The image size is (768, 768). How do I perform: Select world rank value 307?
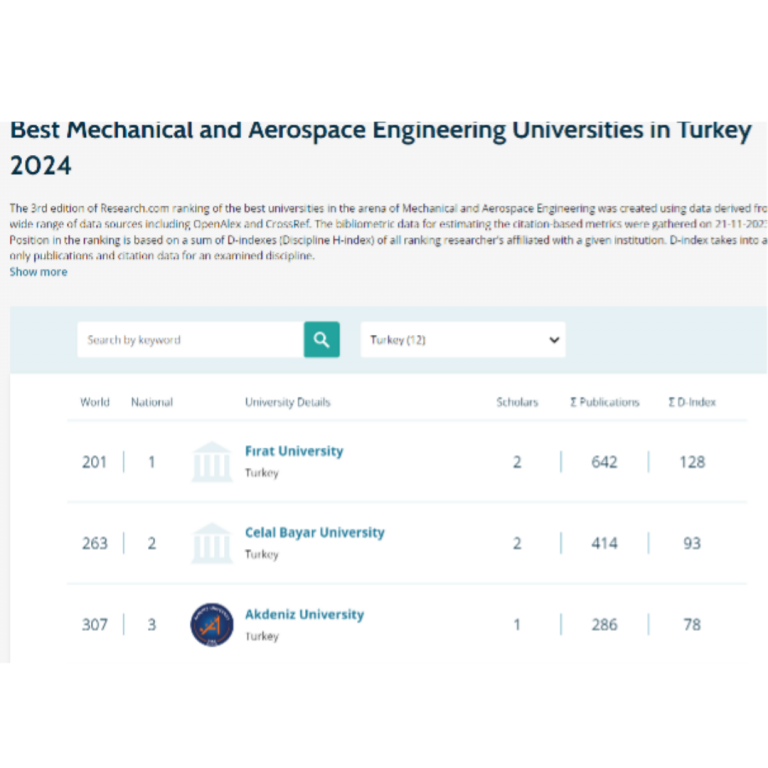[95, 624]
